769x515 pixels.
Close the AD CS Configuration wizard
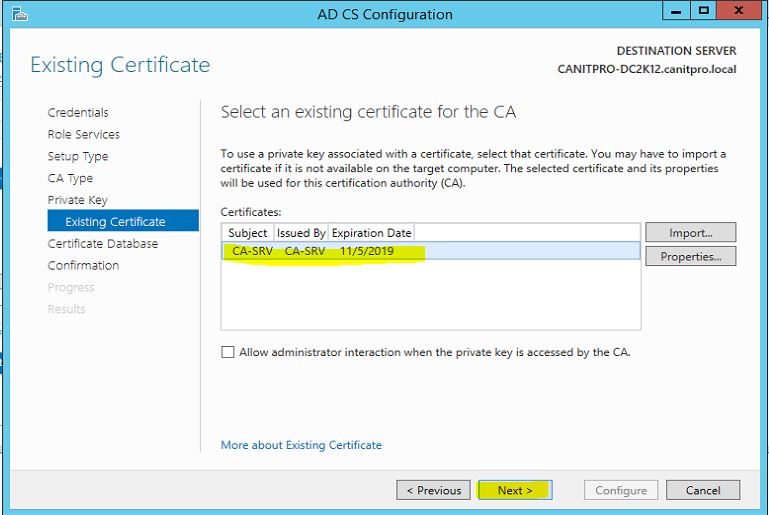click(x=738, y=10)
